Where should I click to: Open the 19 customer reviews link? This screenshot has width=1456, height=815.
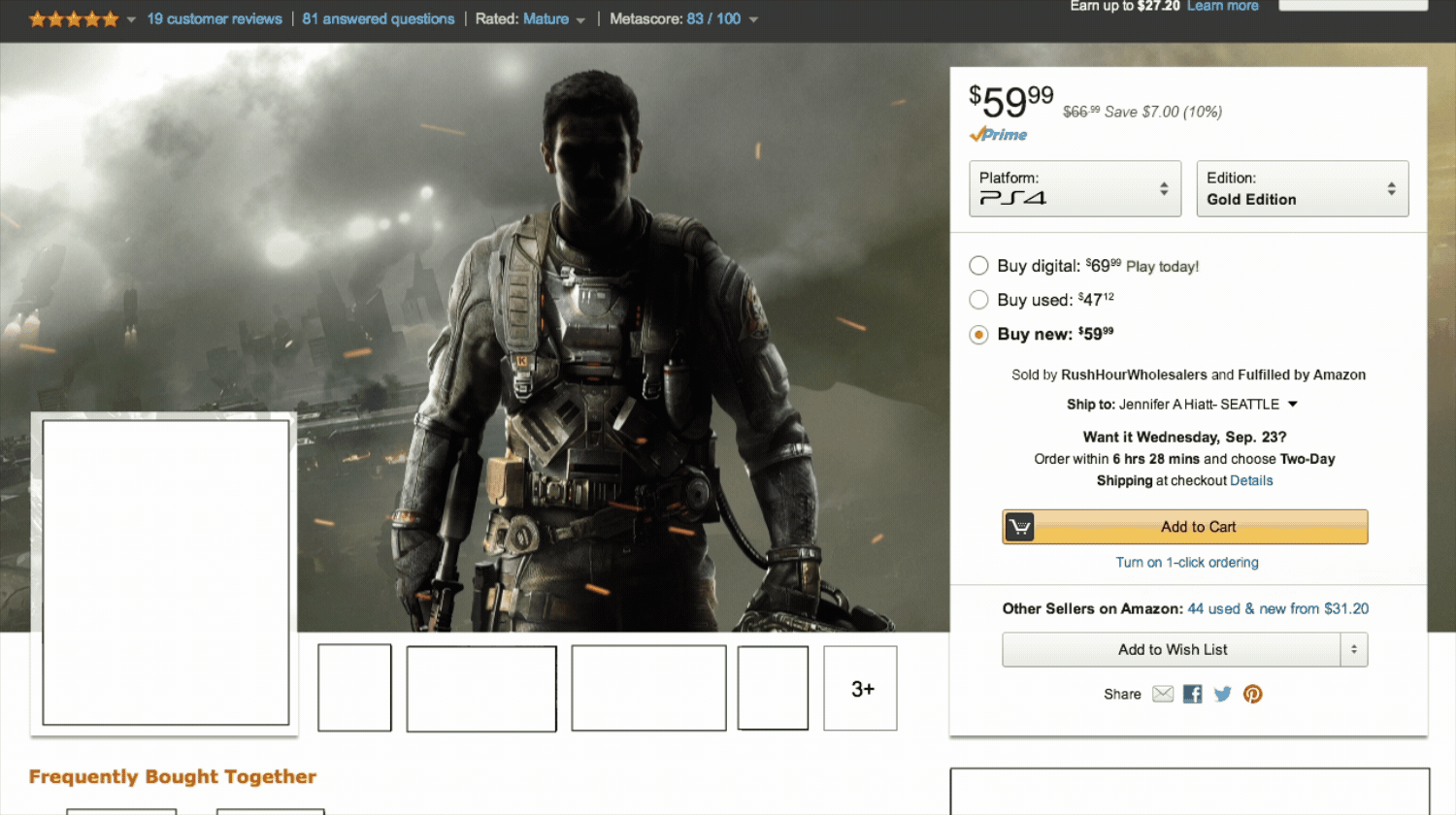tap(215, 18)
